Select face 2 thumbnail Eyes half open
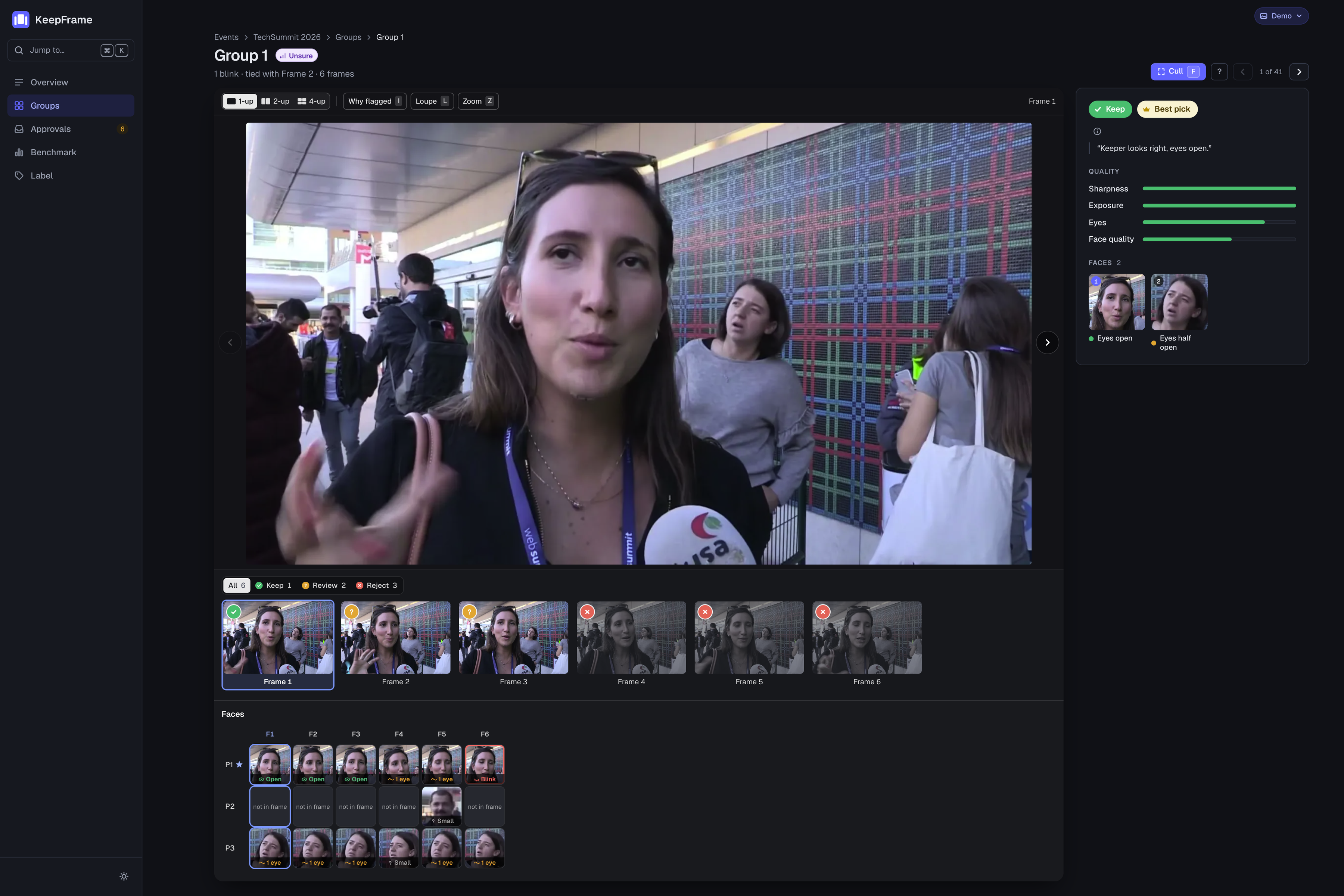 (x=1179, y=302)
